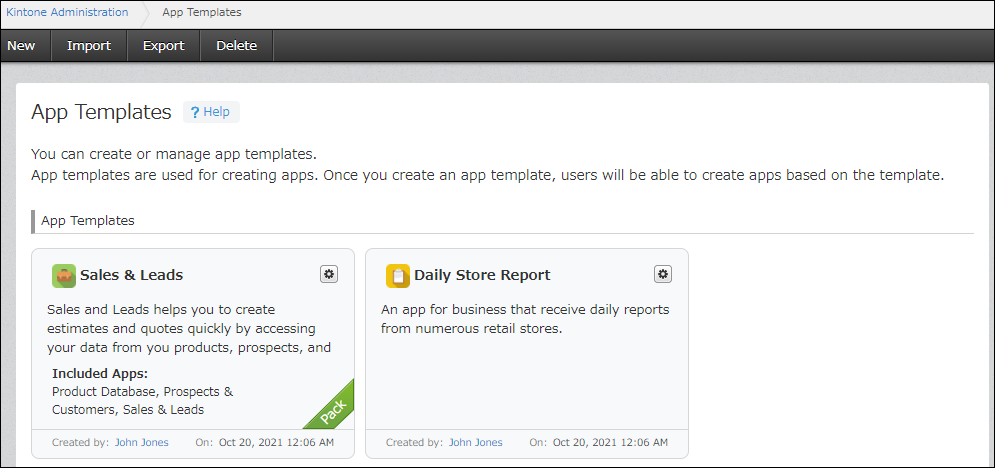Open the Help link beside the heading
This screenshot has height=468, width=995.
tap(216, 112)
